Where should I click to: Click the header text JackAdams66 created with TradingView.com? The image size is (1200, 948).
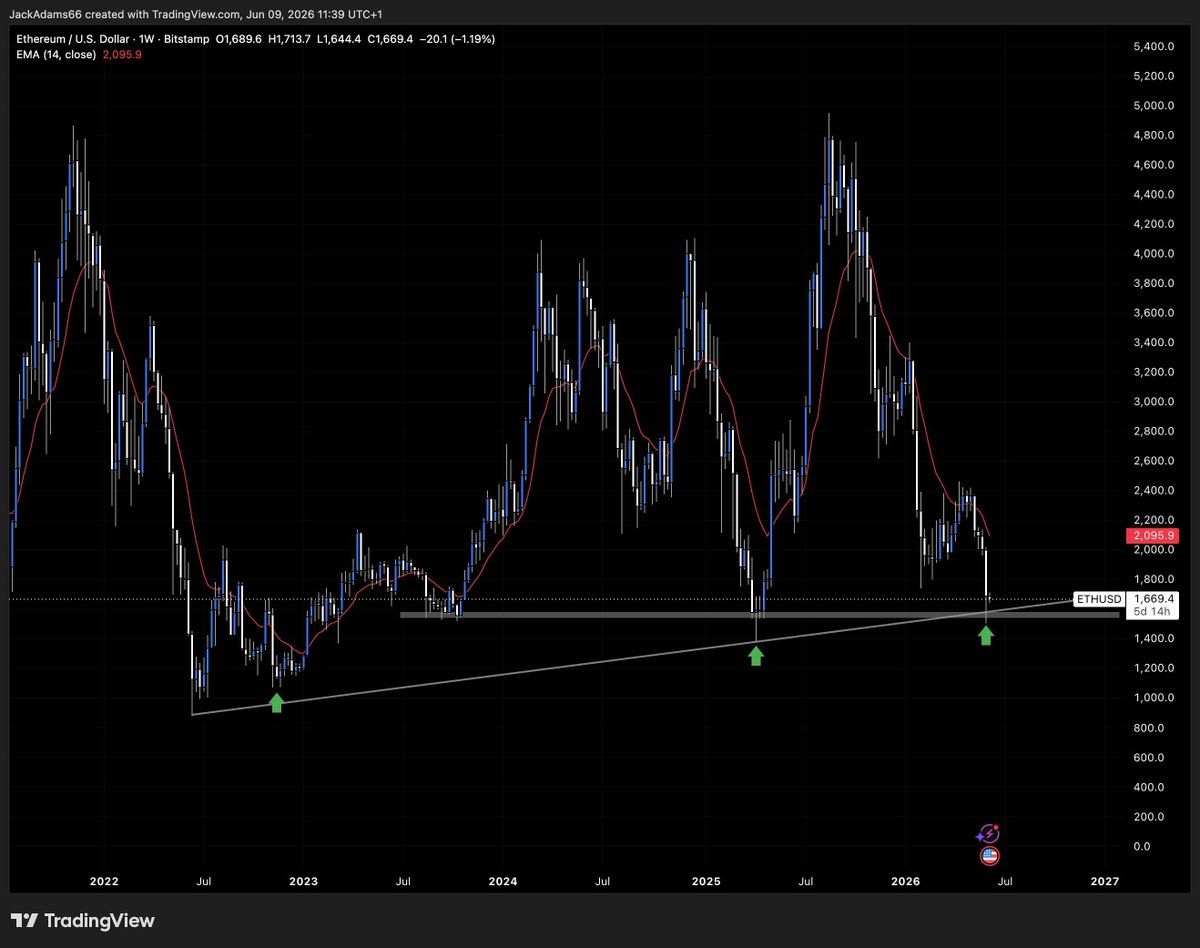point(123,14)
